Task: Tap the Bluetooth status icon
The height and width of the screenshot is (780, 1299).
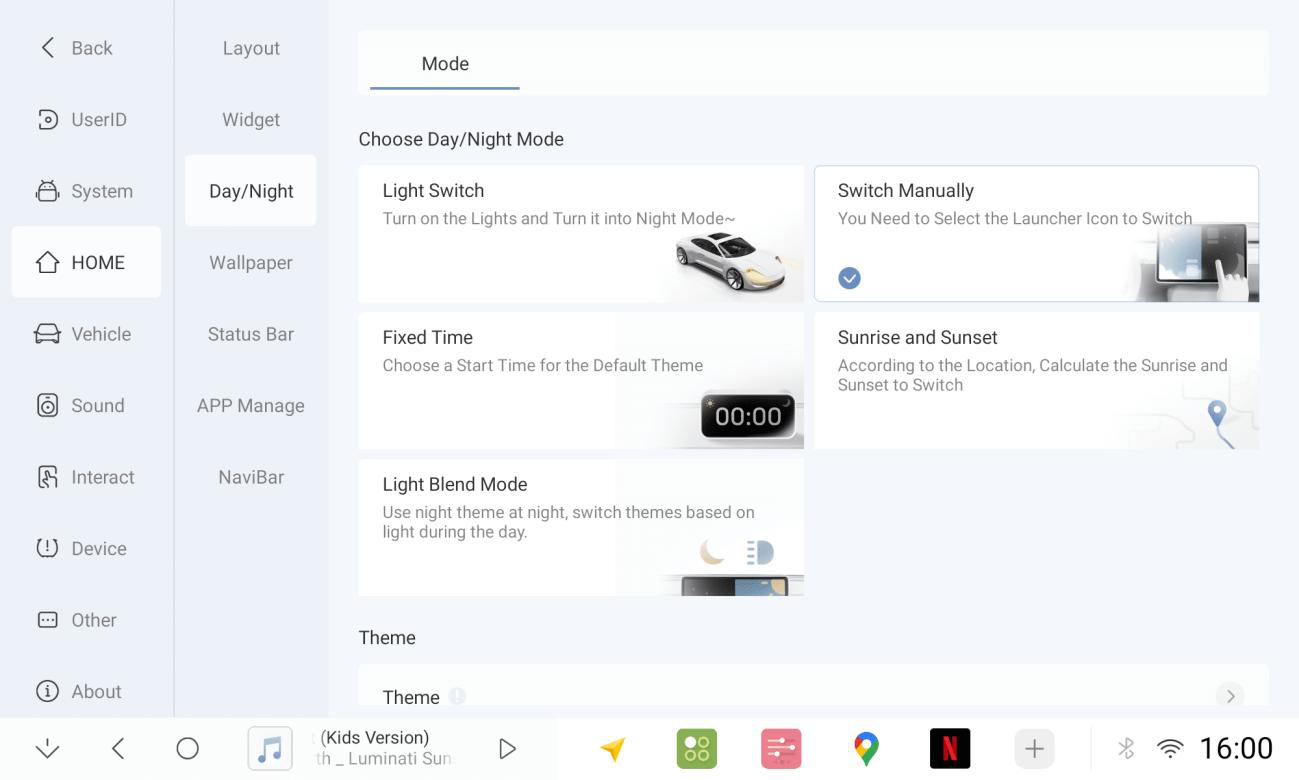Action: point(1126,748)
